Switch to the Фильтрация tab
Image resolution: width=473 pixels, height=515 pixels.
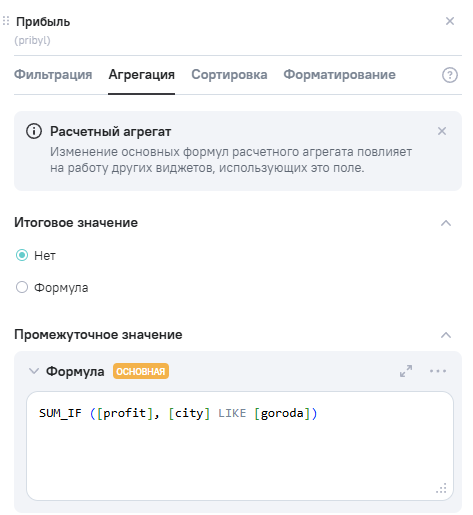pos(53,74)
